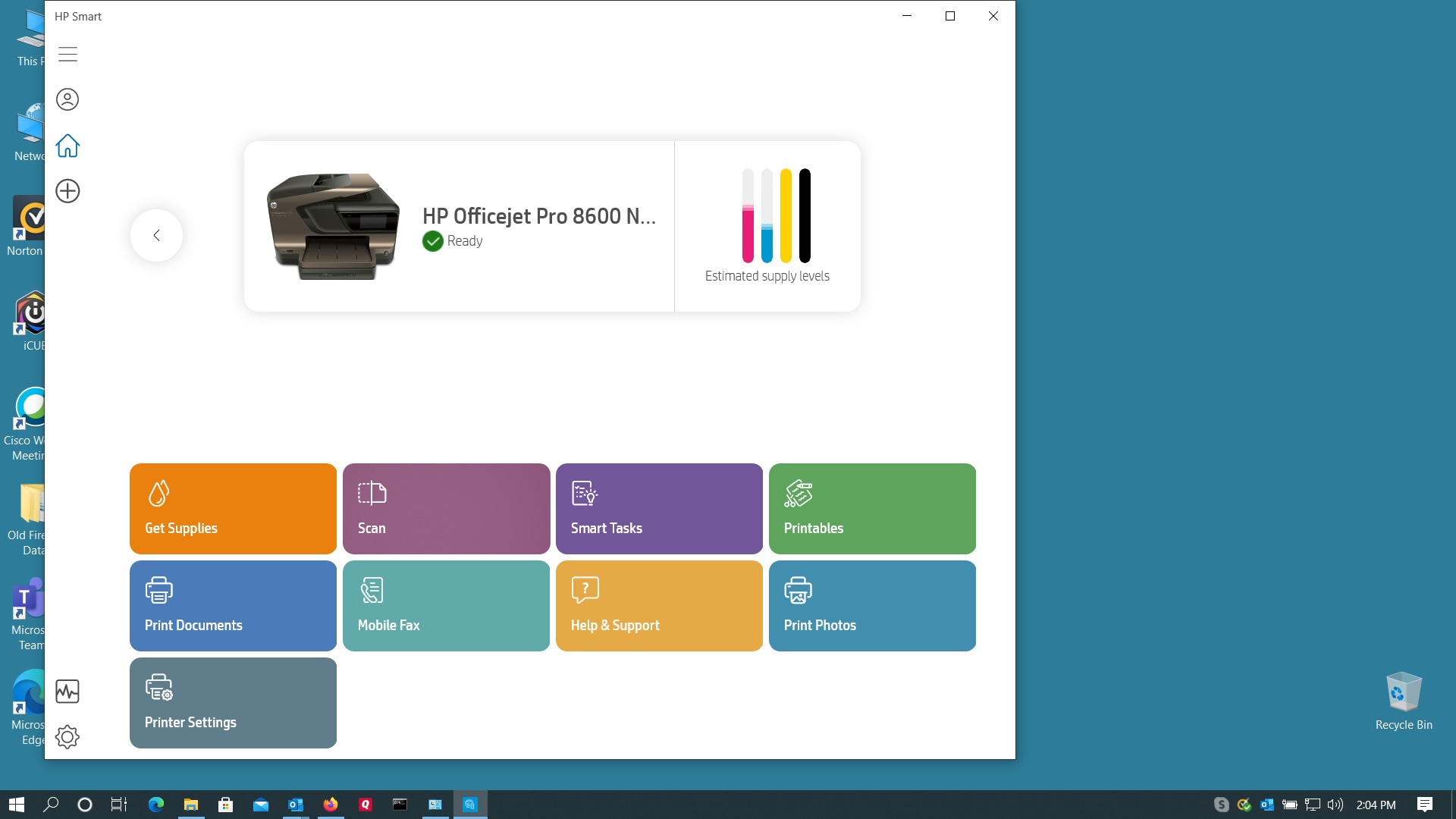
Task: Open the hamburger navigation menu
Action: click(x=67, y=55)
